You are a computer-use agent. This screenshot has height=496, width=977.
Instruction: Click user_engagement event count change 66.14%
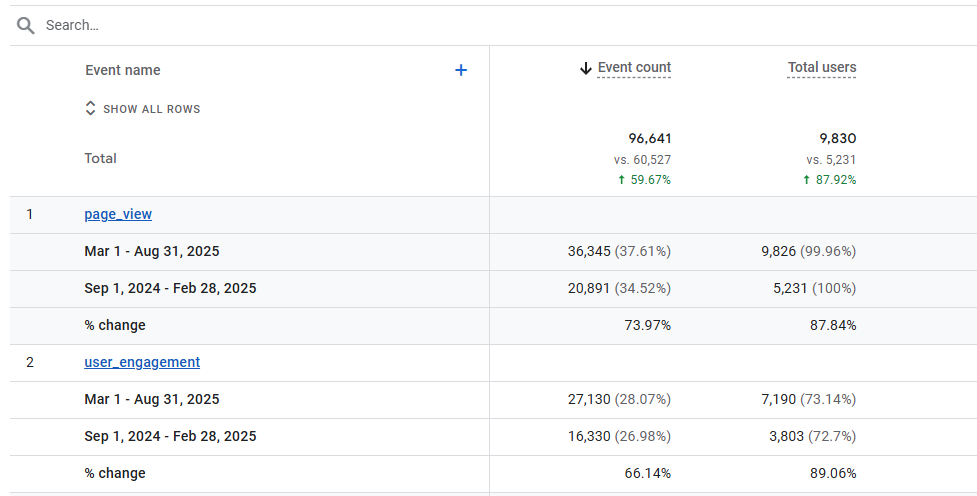pos(648,473)
